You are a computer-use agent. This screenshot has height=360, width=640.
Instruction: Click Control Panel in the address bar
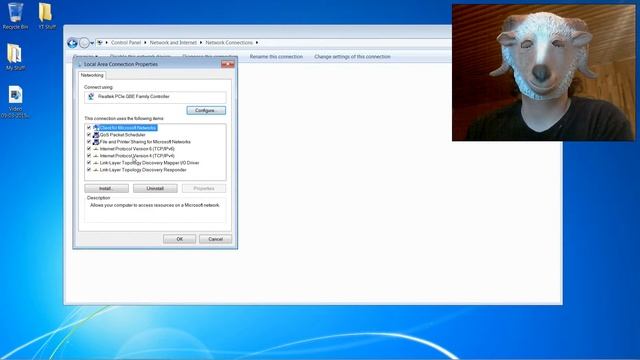(x=126, y=42)
